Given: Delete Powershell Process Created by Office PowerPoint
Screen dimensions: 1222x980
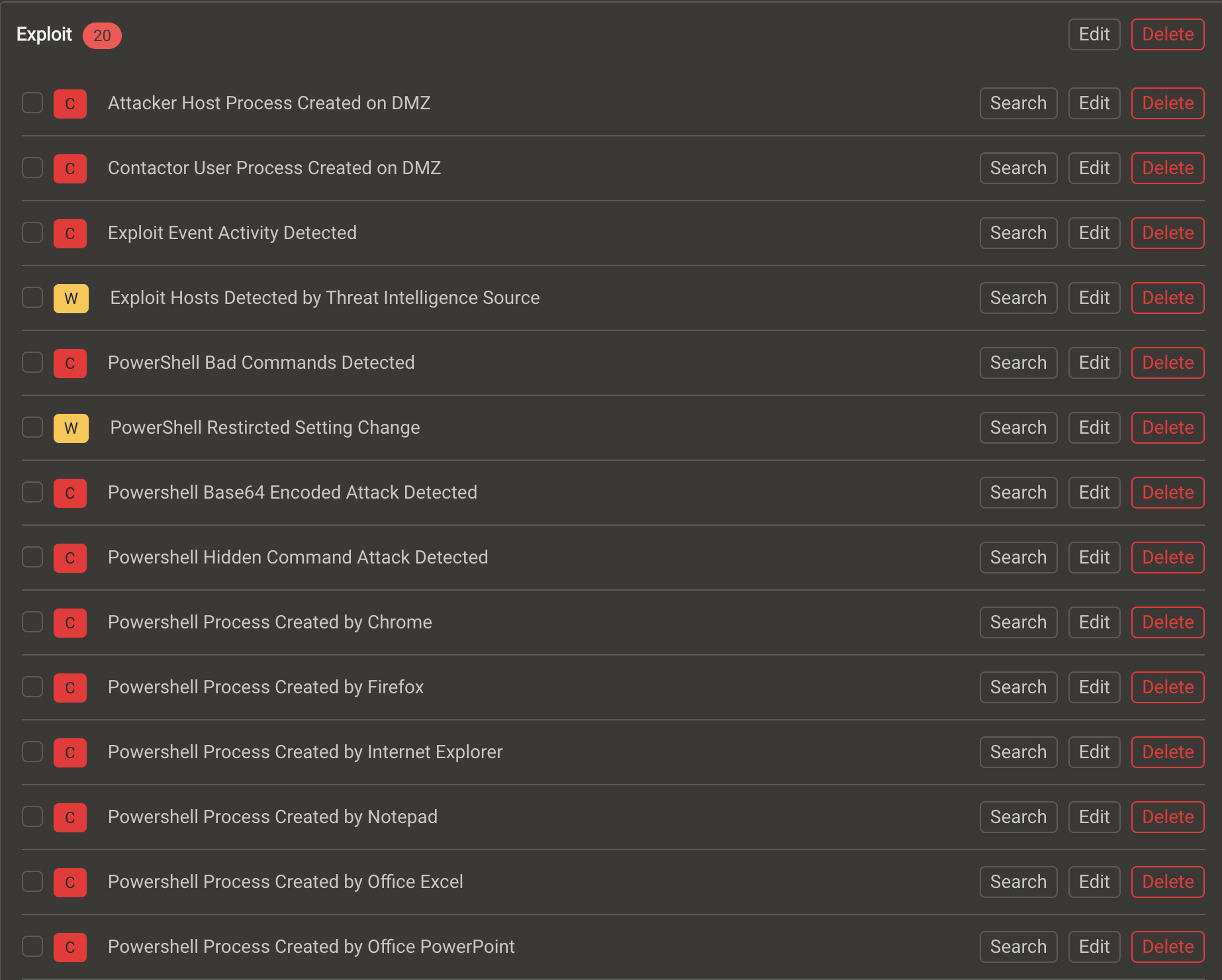Looking at the screenshot, I should click(x=1168, y=947).
